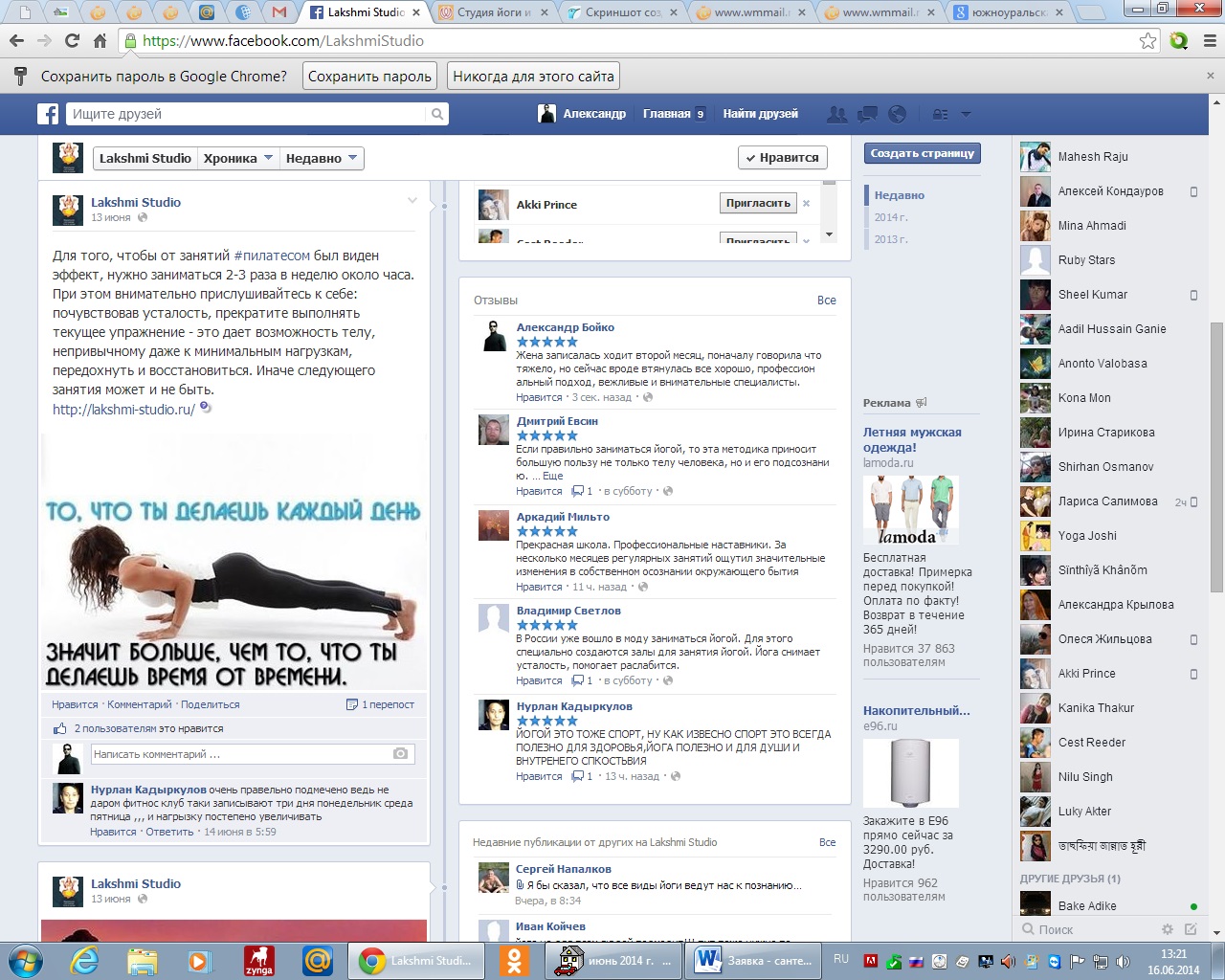Click Поделиться under the post
1225x980 pixels.
pos(211,704)
